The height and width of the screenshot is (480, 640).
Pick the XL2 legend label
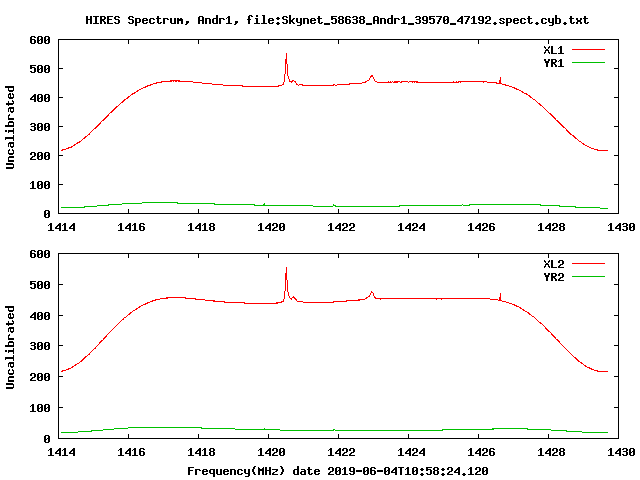pos(554,264)
